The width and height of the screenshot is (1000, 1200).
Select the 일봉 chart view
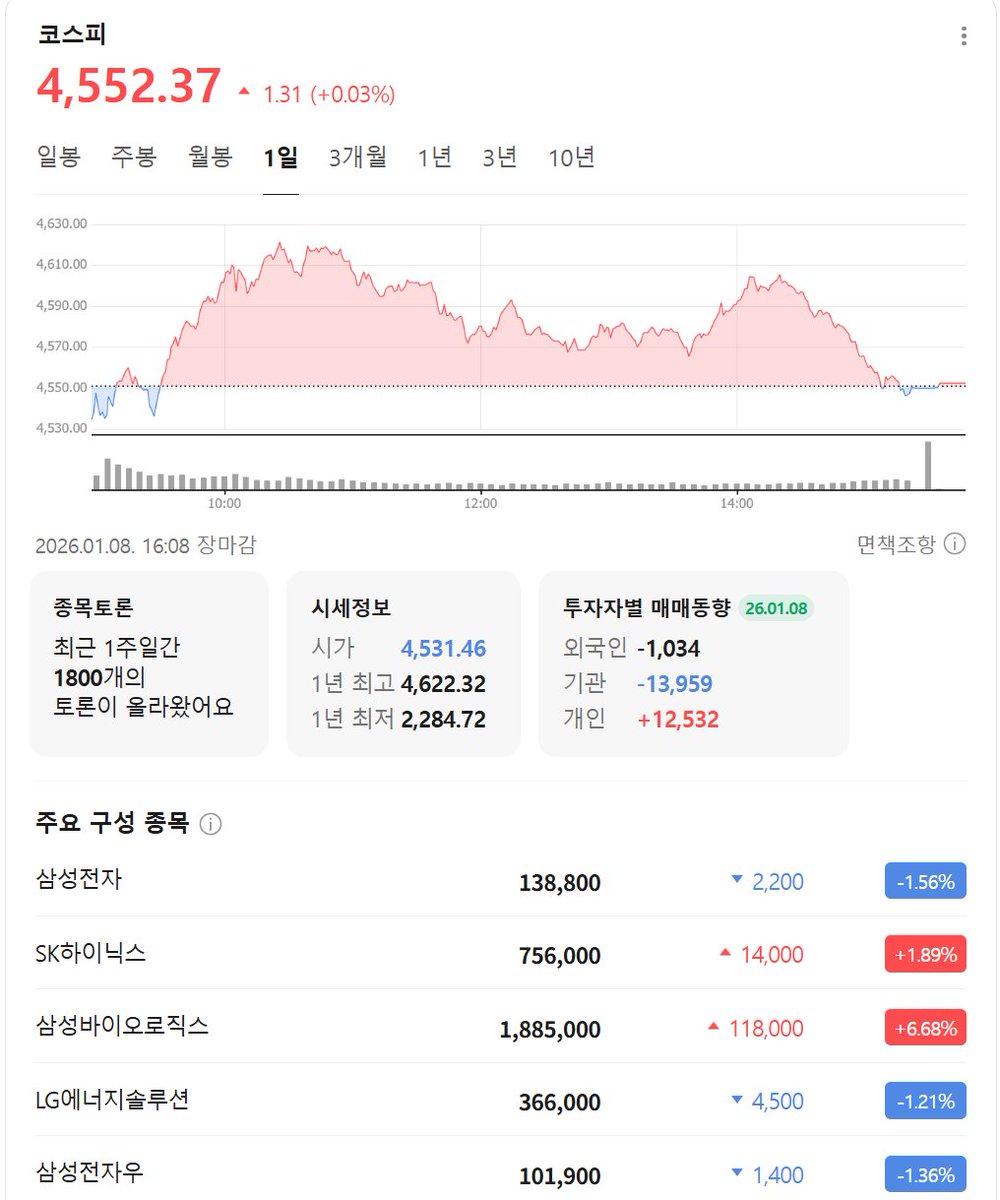(58, 157)
